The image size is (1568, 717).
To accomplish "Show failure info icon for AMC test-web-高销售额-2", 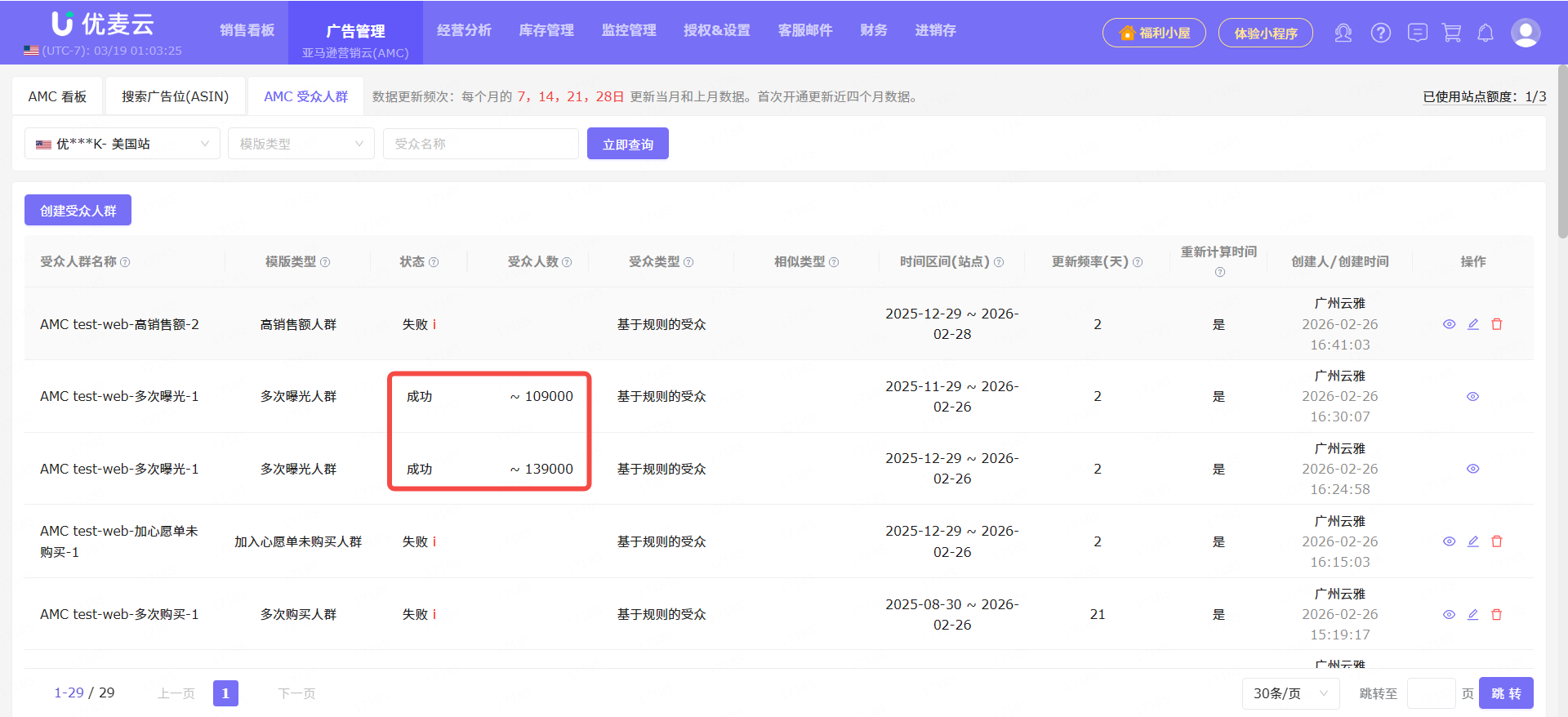I will (434, 324).
